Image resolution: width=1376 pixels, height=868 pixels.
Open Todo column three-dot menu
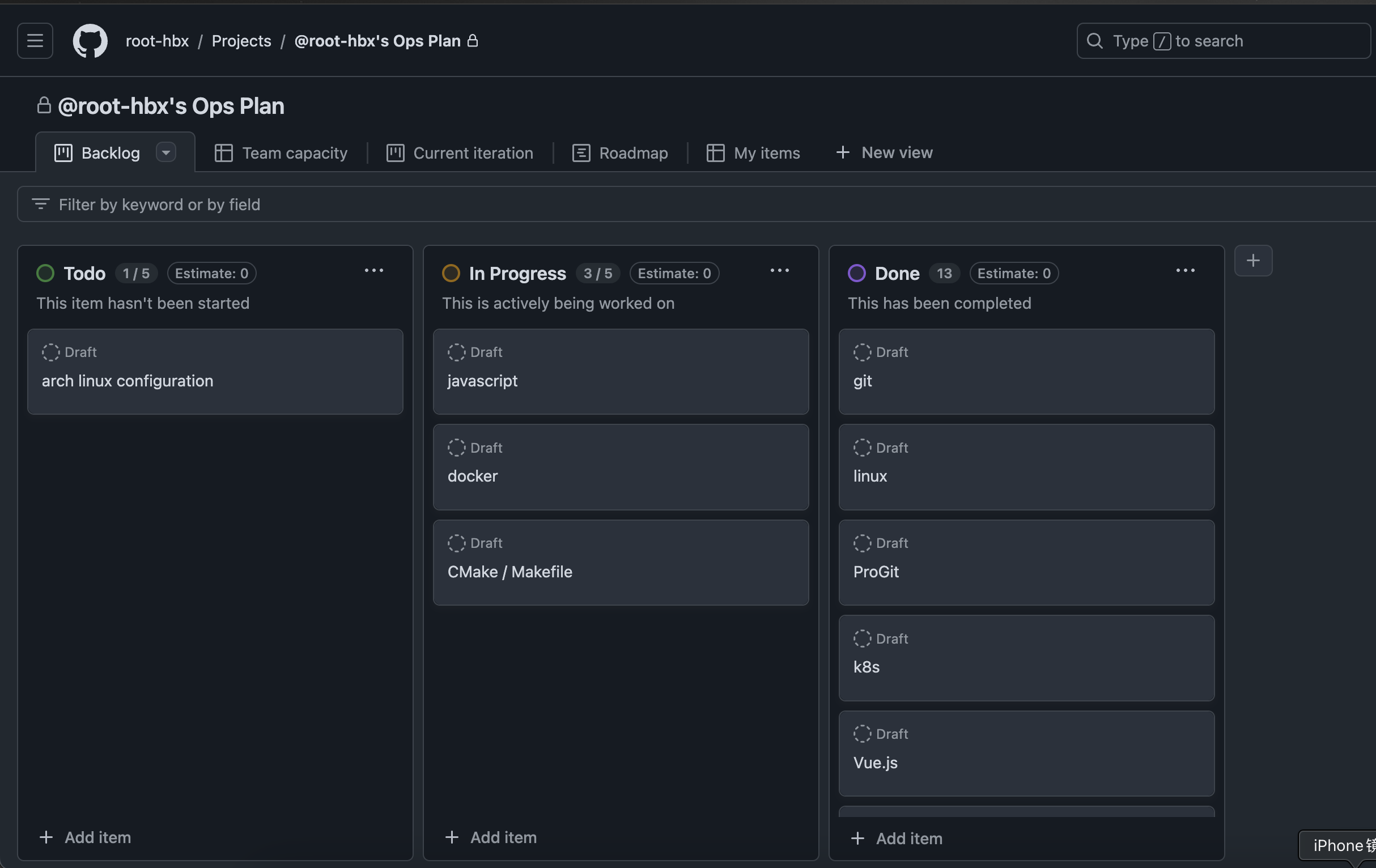coord(373,271)
